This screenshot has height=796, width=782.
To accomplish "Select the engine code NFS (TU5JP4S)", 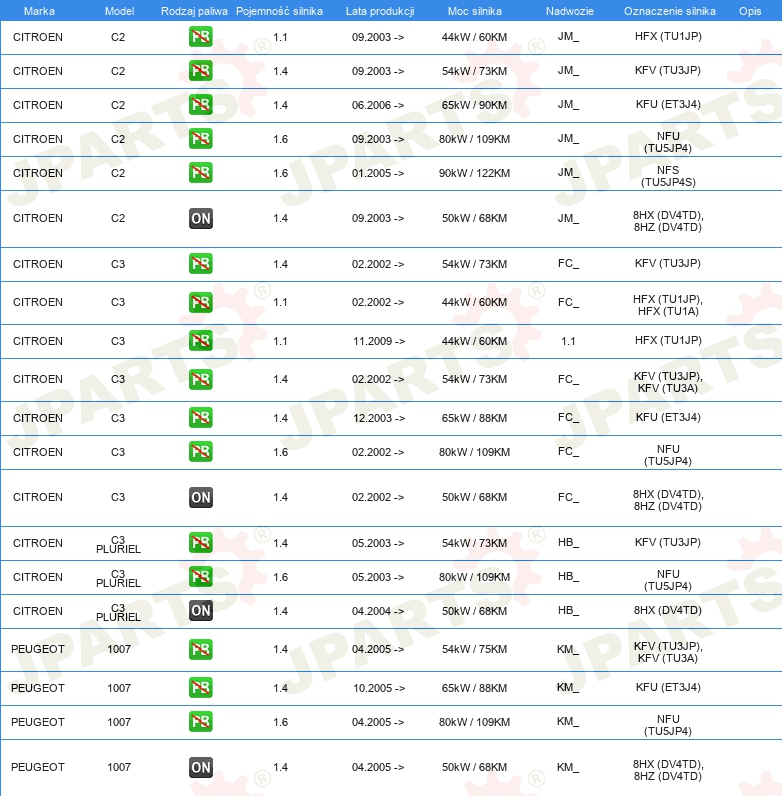I will pyautogui.click(x=668, y=176).
